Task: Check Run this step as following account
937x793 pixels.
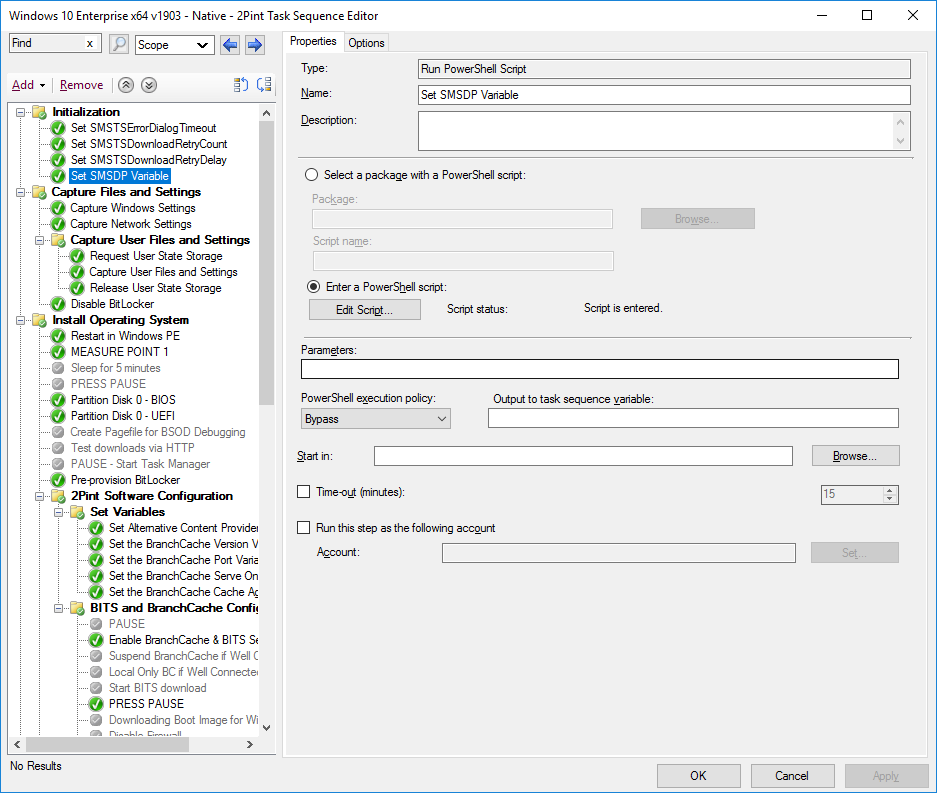Action: 304,528
